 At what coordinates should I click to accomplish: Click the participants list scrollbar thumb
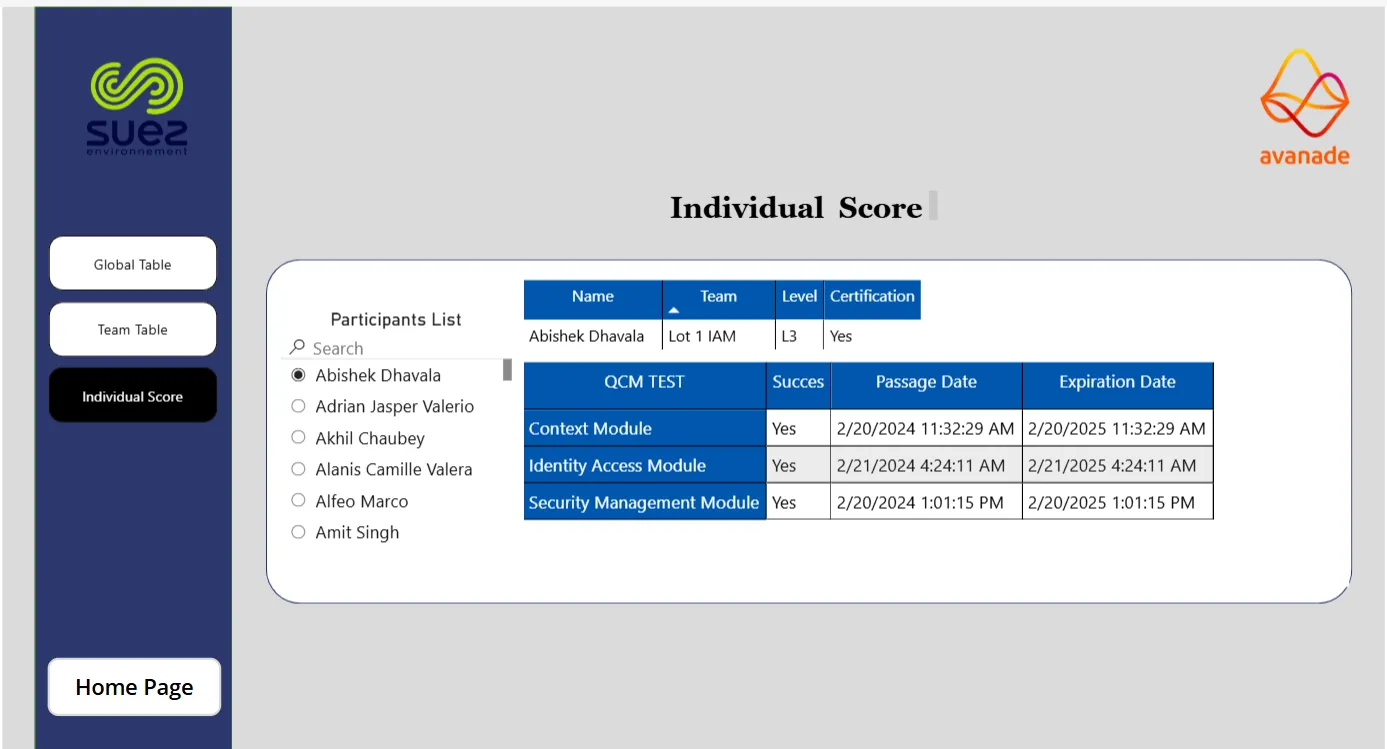pos(507,370)
